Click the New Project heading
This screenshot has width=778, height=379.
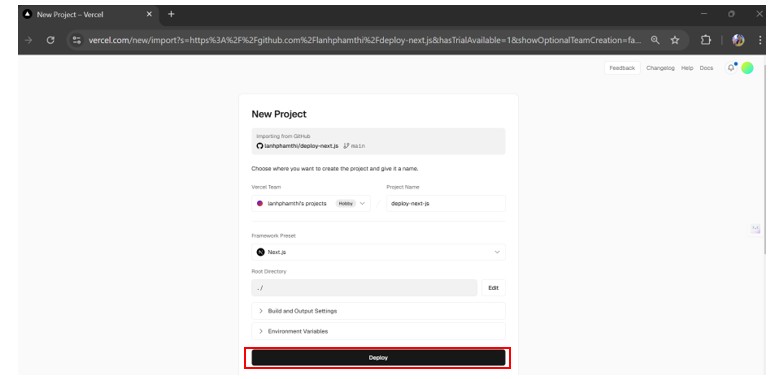(x=279, y=114)
